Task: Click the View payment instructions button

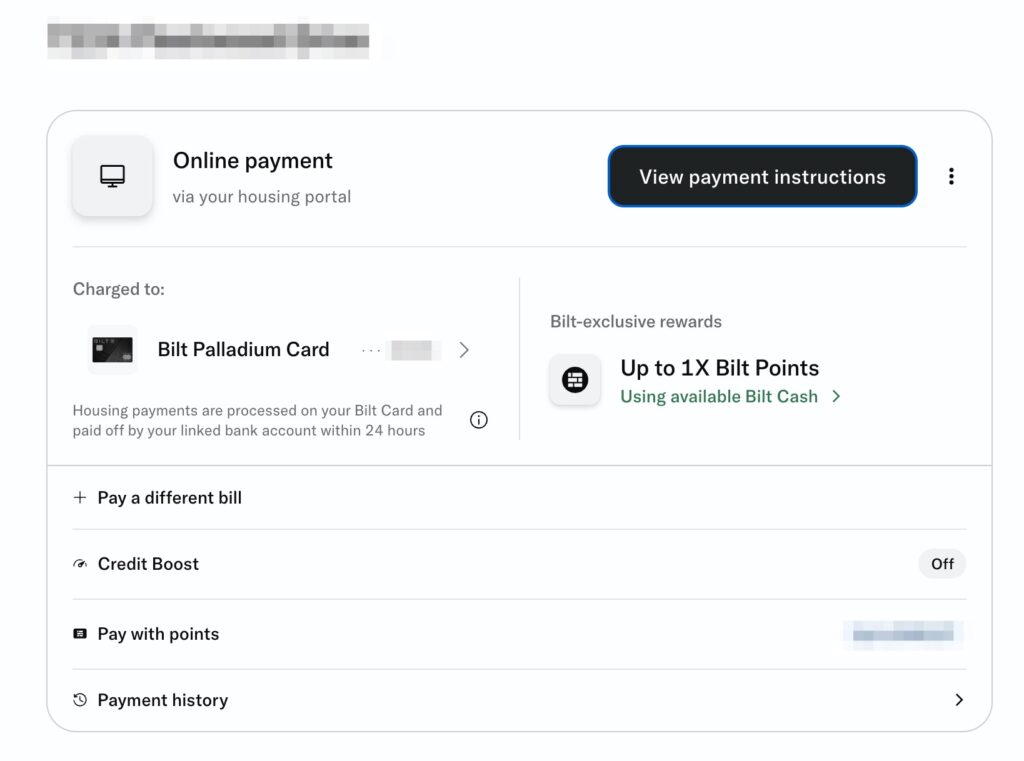Action: pos(761,176)
